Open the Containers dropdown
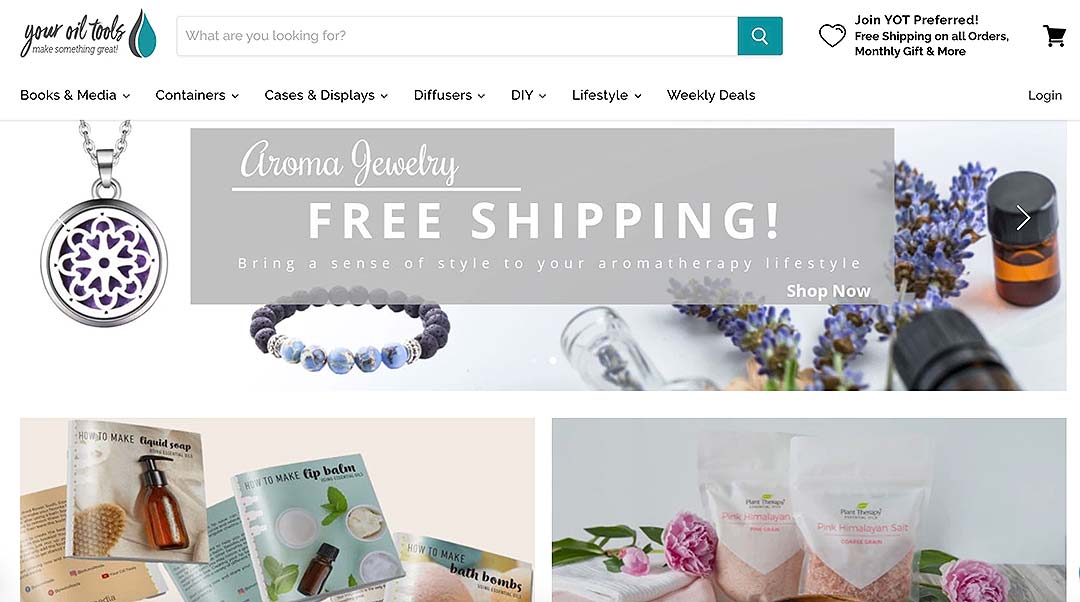 click(x=197, y=96)
